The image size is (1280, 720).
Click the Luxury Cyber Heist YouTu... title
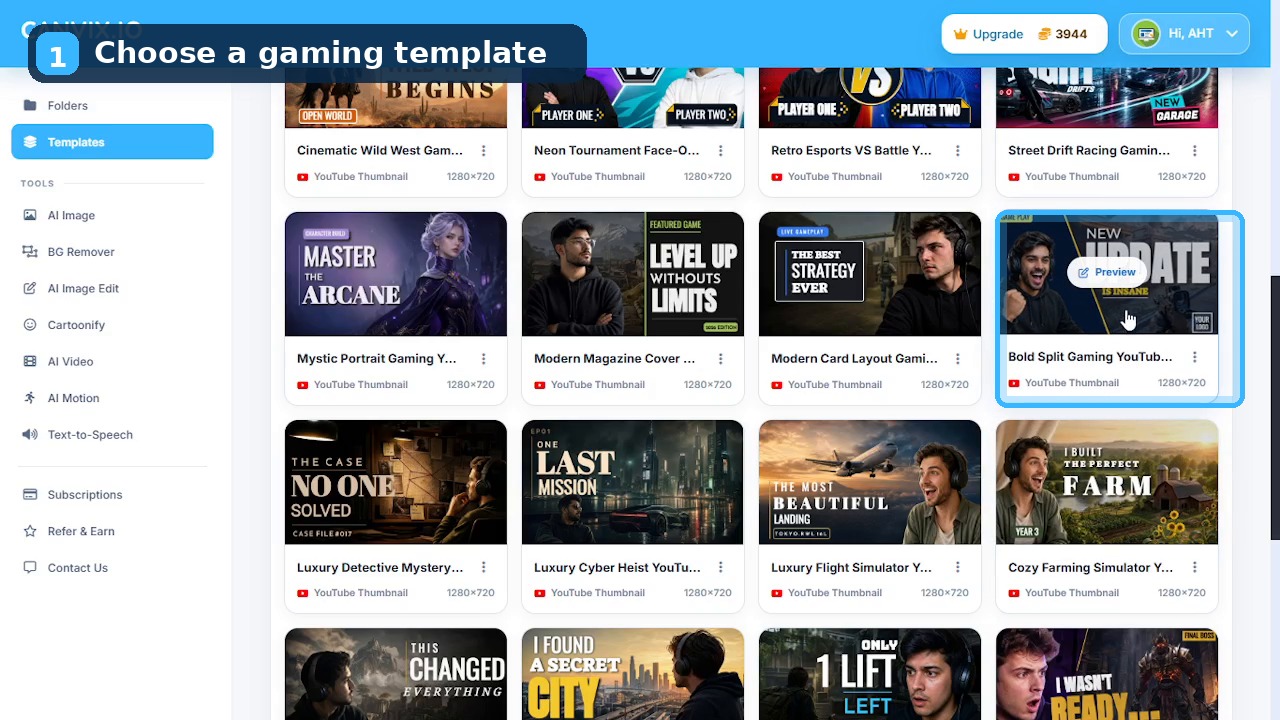(x=617, y=568)
